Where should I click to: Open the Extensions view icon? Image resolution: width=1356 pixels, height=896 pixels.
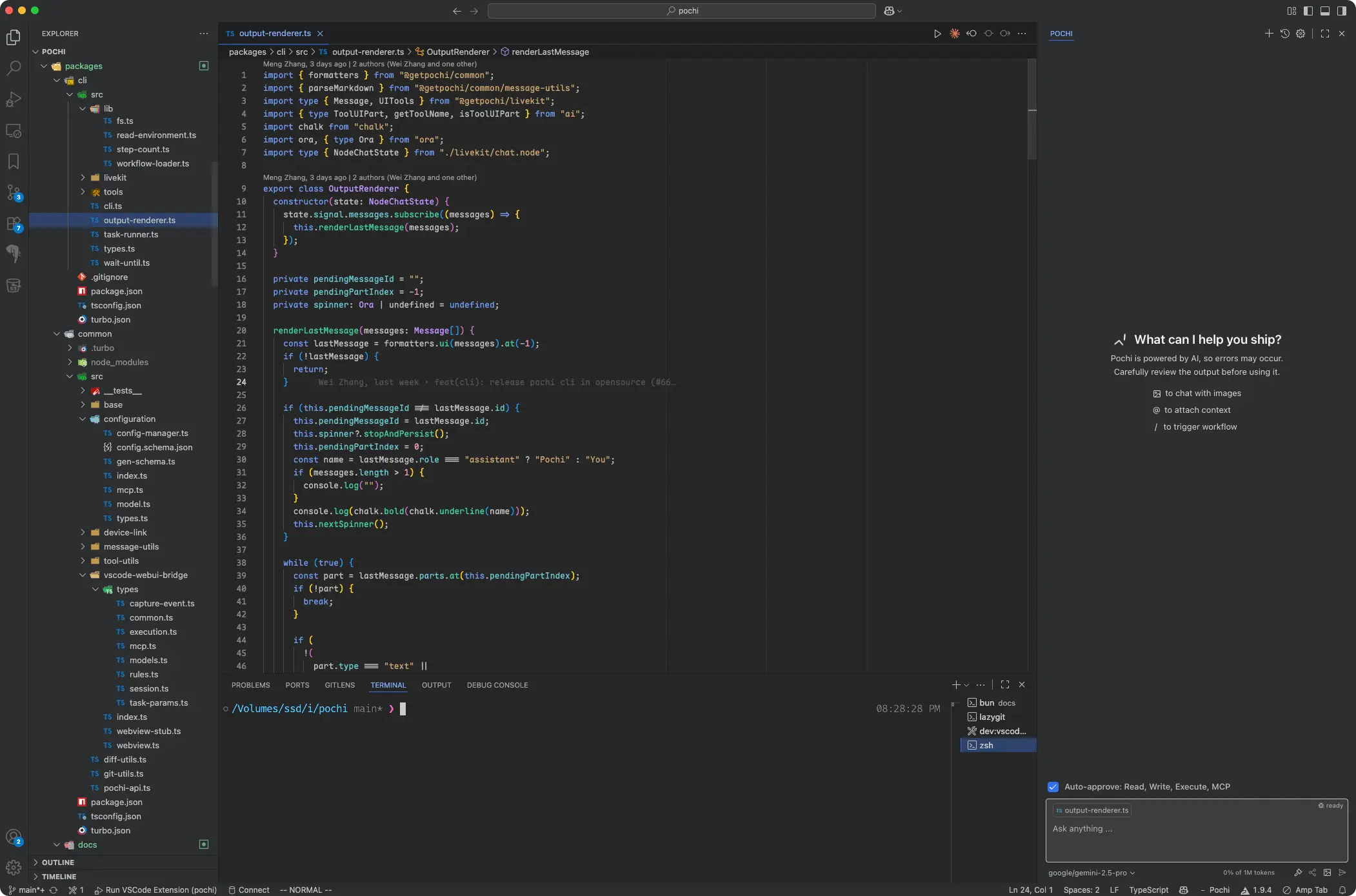14,224
